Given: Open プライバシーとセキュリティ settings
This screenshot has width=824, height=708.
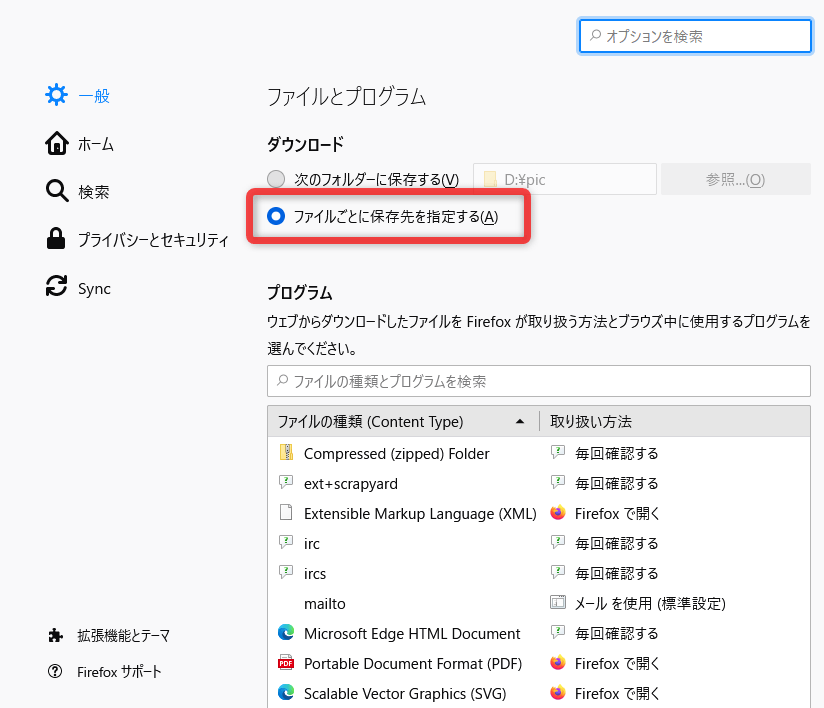Looking at the screenshot, I should click(137, 239).
